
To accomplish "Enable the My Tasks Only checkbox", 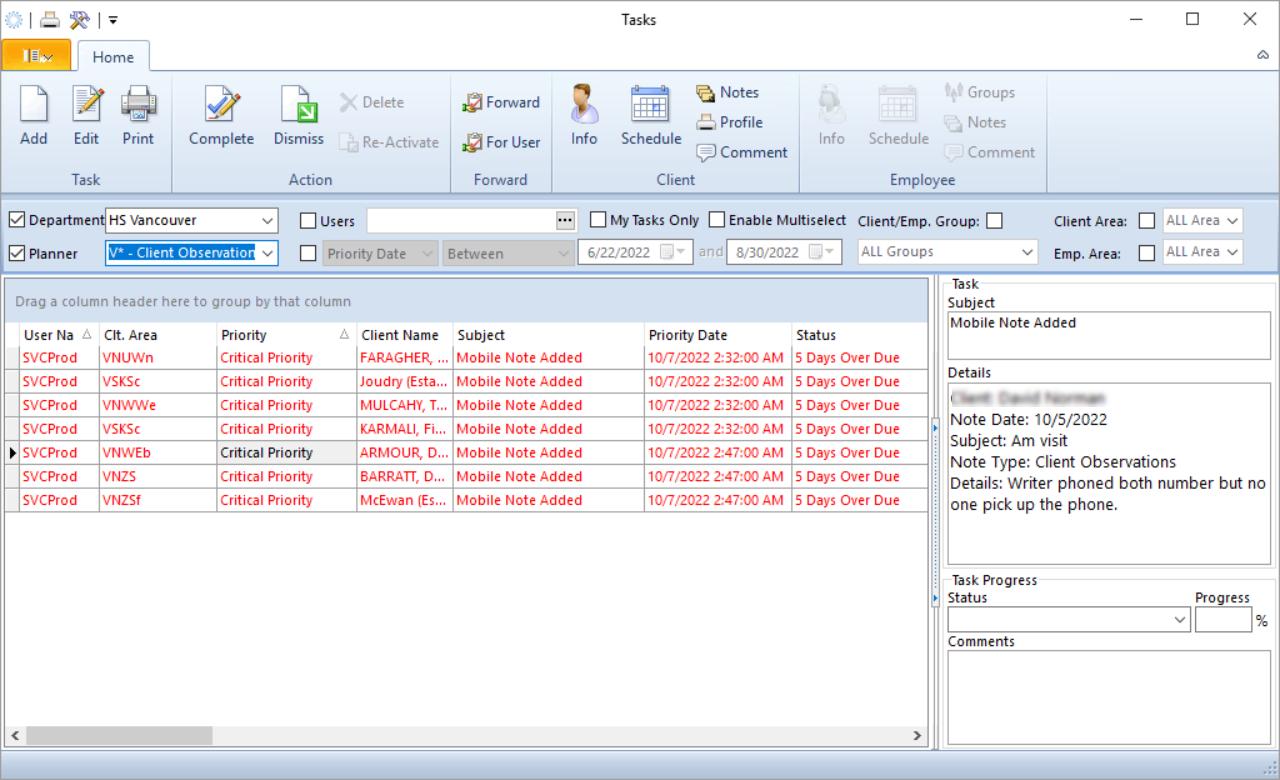I will 598,219.
